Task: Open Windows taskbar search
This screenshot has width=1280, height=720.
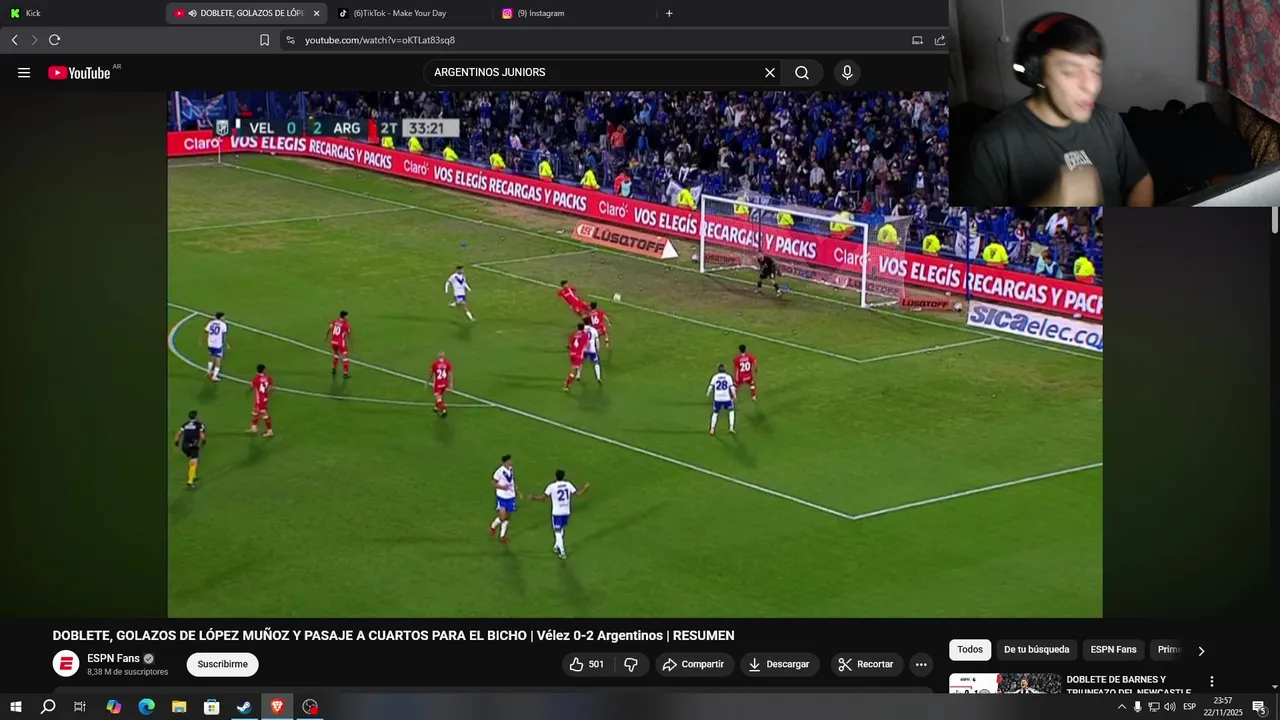Action: tap(47, 707)
